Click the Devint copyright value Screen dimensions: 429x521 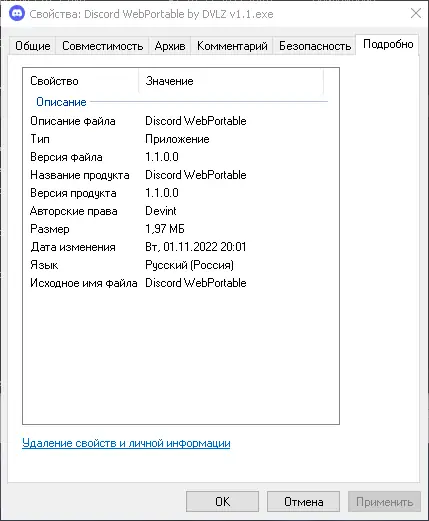161,211
